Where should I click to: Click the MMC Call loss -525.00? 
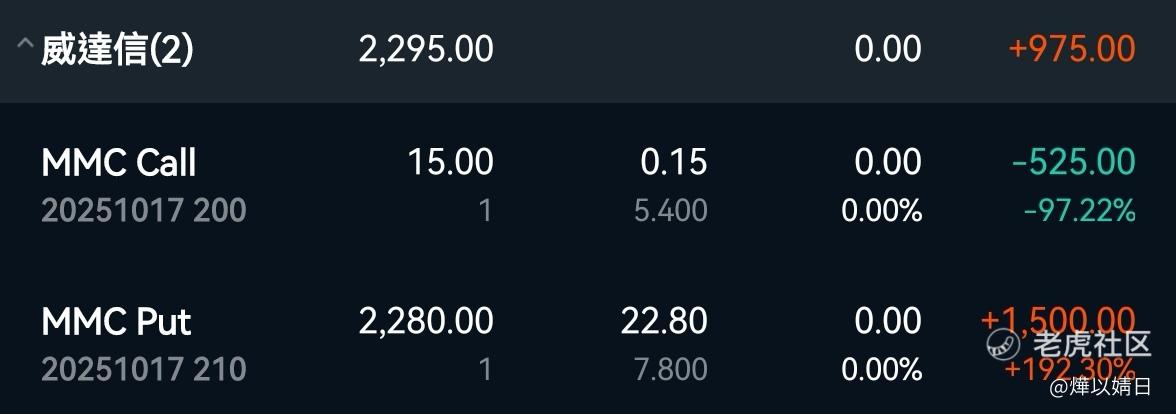(x=1073, y=162)
